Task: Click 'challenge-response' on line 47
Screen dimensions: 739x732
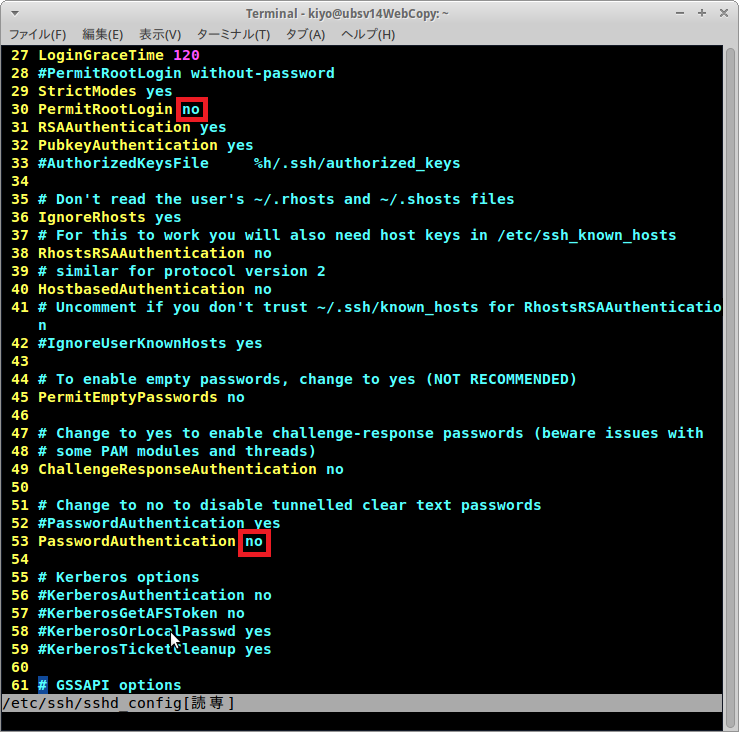Action: pyautogui.click(x=353, y=433)
